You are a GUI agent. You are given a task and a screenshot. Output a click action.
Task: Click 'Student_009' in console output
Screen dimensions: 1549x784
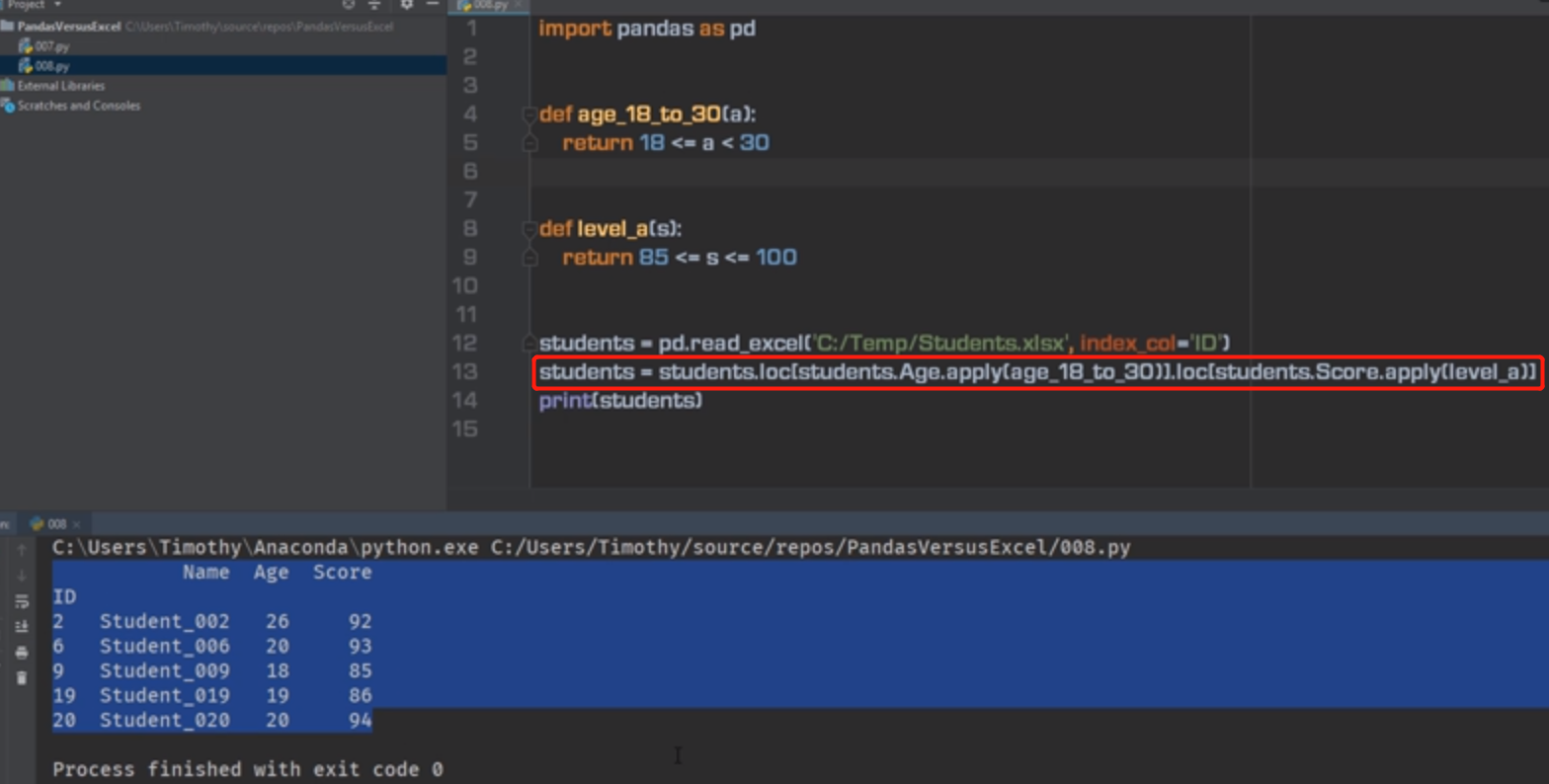click(x=164, y=671)
